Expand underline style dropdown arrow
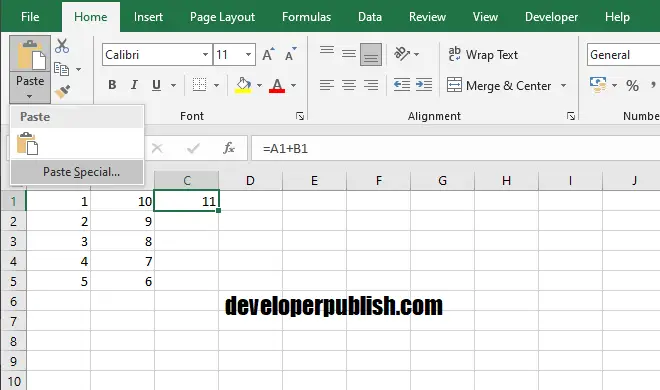 click(x=173, y=85)
